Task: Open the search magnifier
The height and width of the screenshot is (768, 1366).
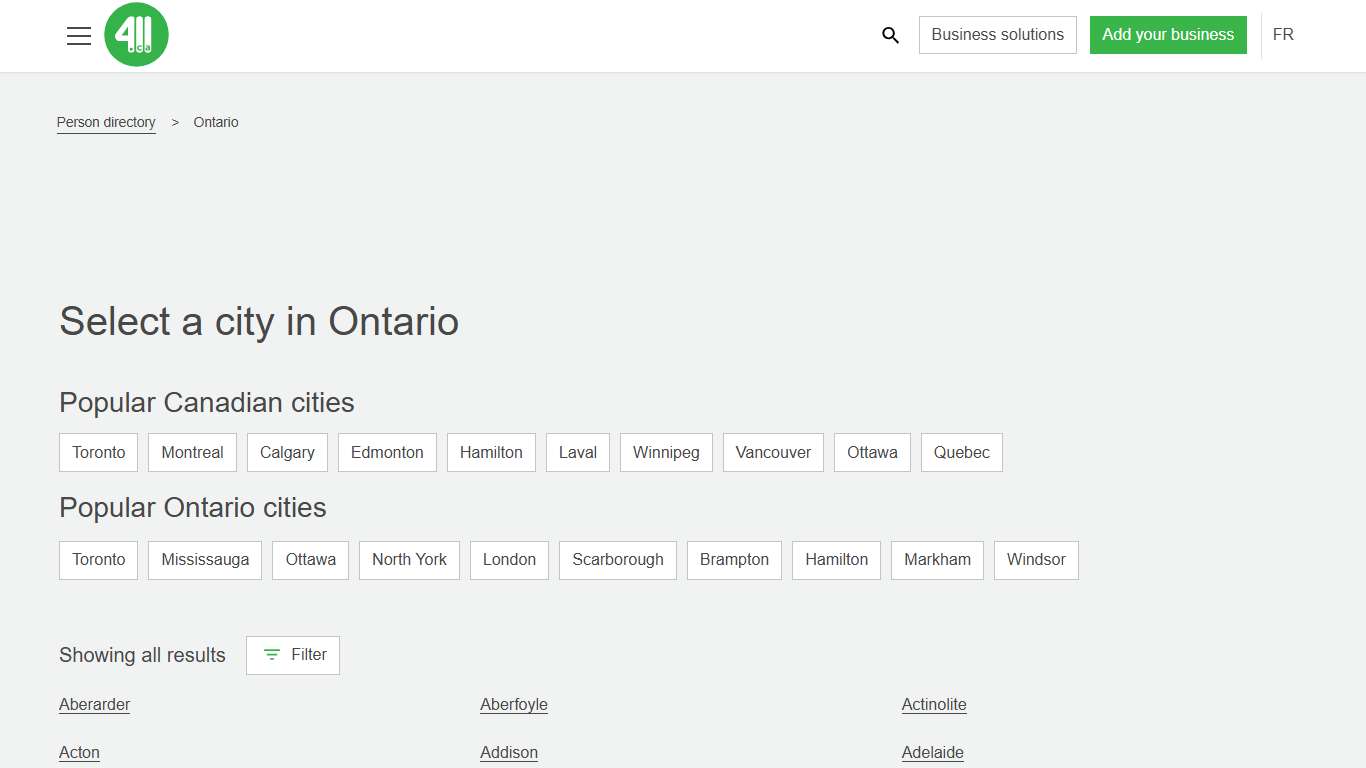Action: 890,35
